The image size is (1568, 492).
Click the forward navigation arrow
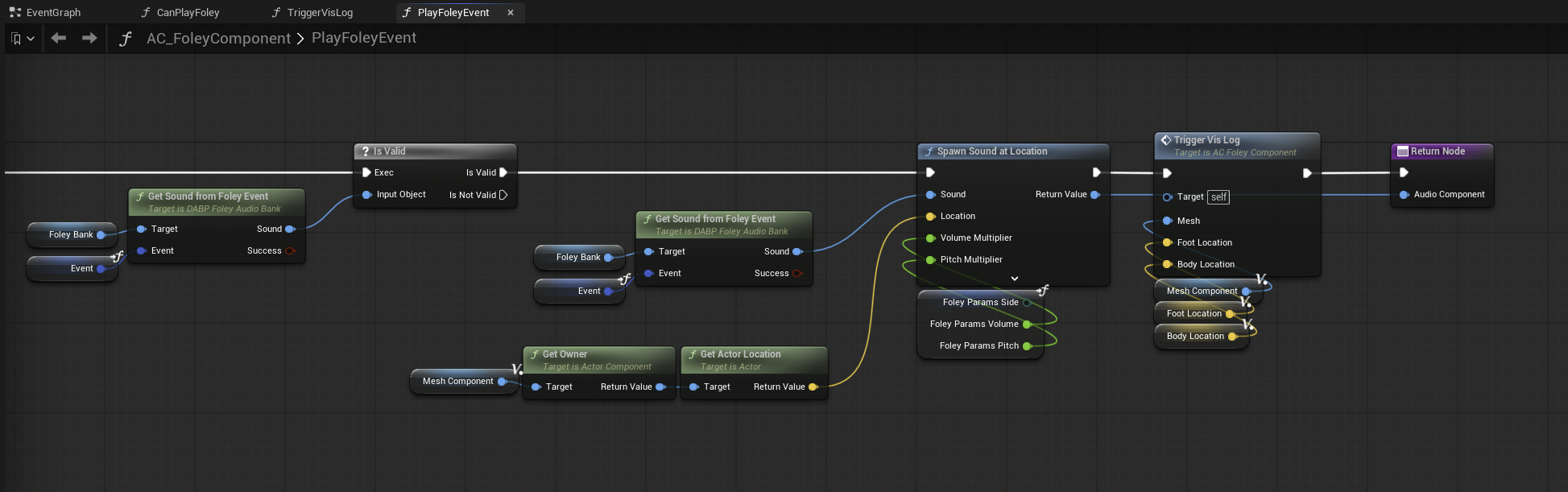(89, 38)
